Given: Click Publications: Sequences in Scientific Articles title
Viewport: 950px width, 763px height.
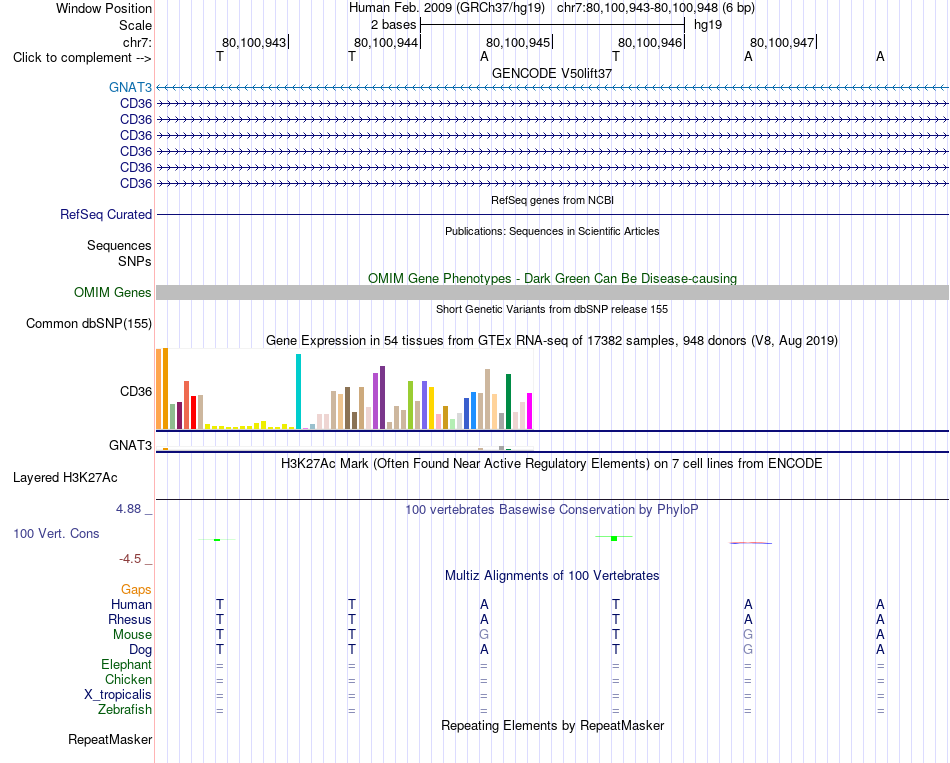Looking at the screenshot, I should click(x=552, y=231).
